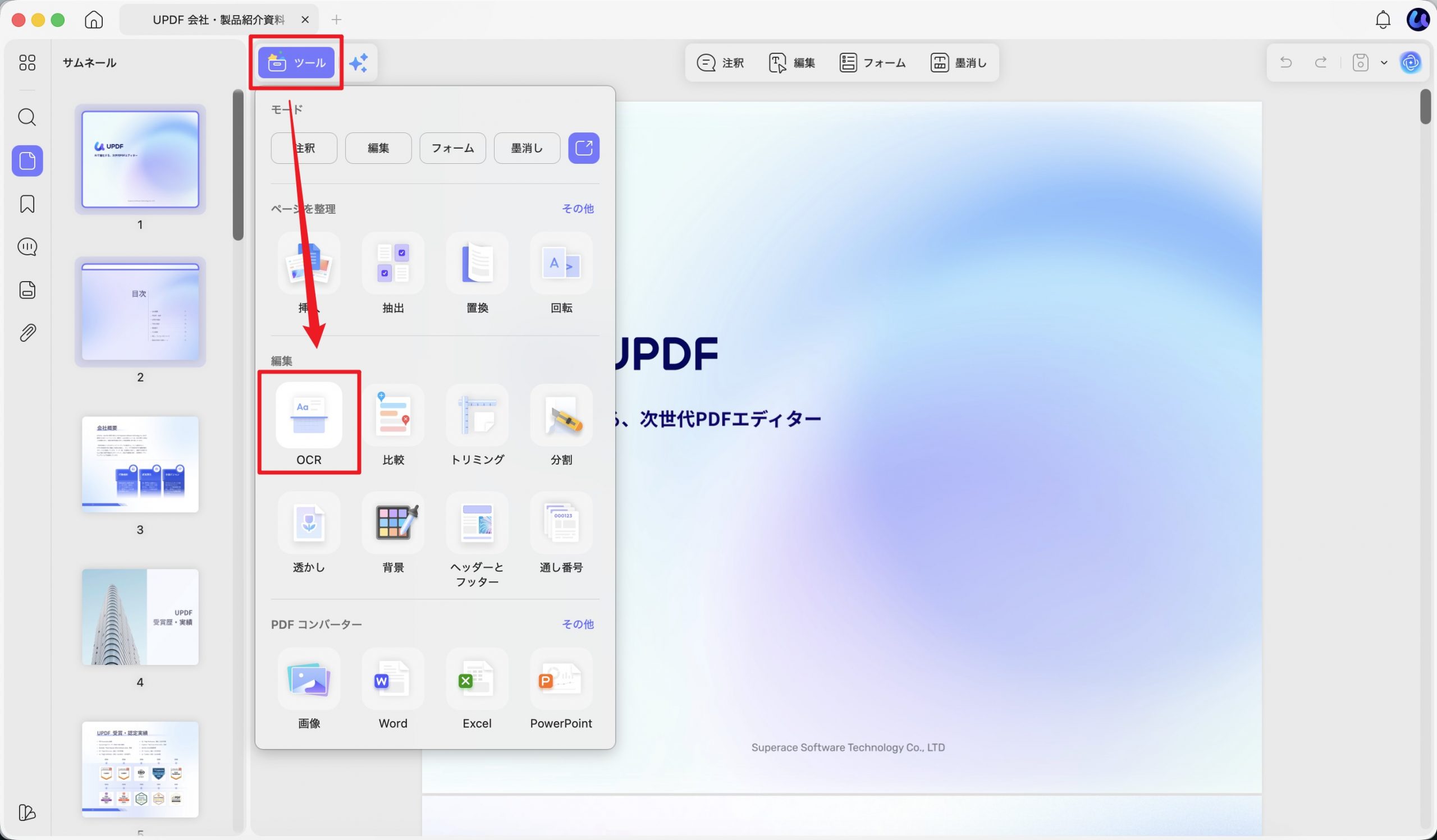Select page 2 目次 thumbnail
The width and height of the screenshot is (1437, 840).
pos(140,312)
